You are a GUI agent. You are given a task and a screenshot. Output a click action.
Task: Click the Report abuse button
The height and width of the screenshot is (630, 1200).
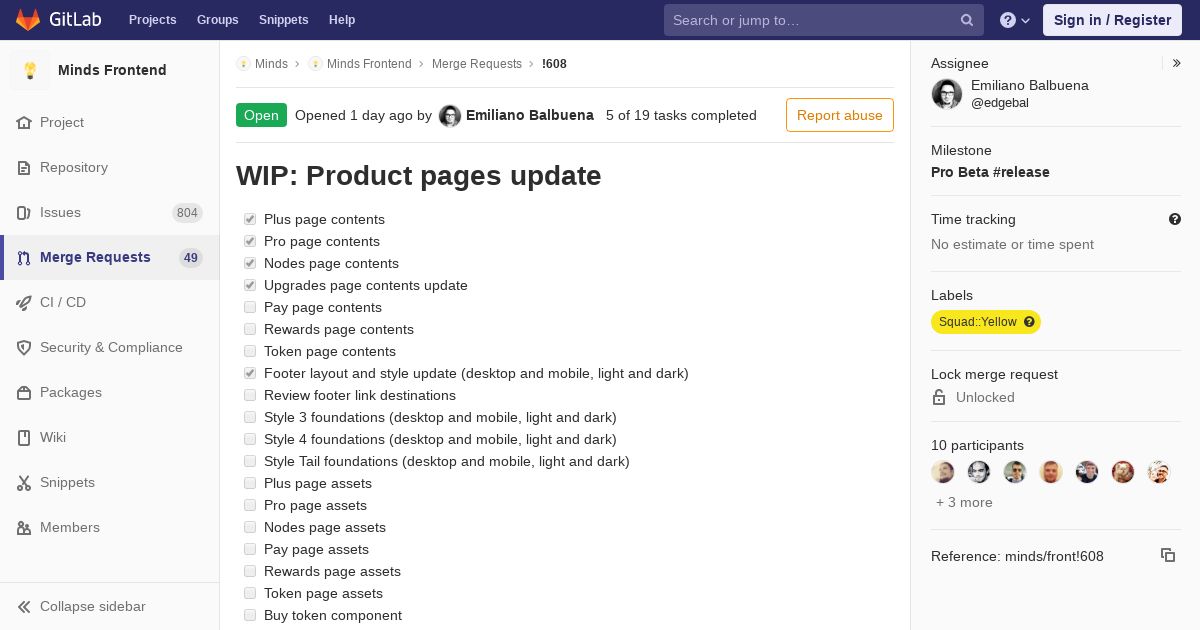pos(840,115)
